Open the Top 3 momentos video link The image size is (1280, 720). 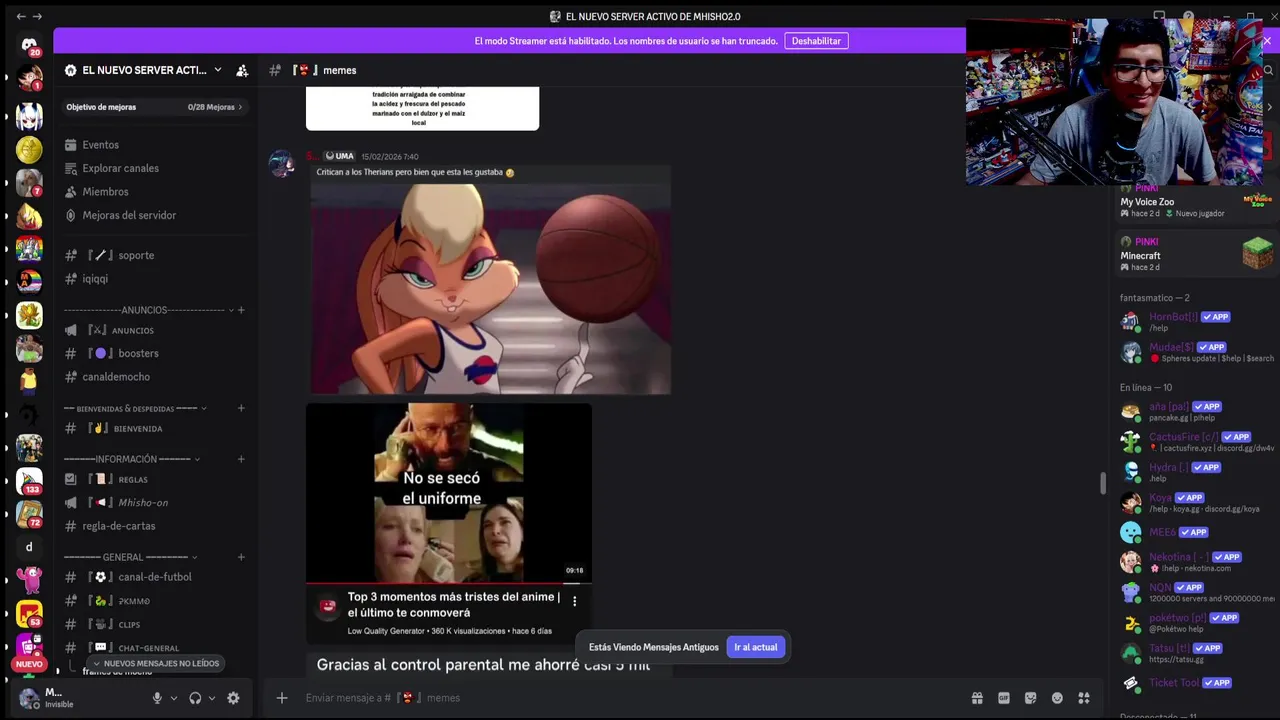(x=454, y=605)
